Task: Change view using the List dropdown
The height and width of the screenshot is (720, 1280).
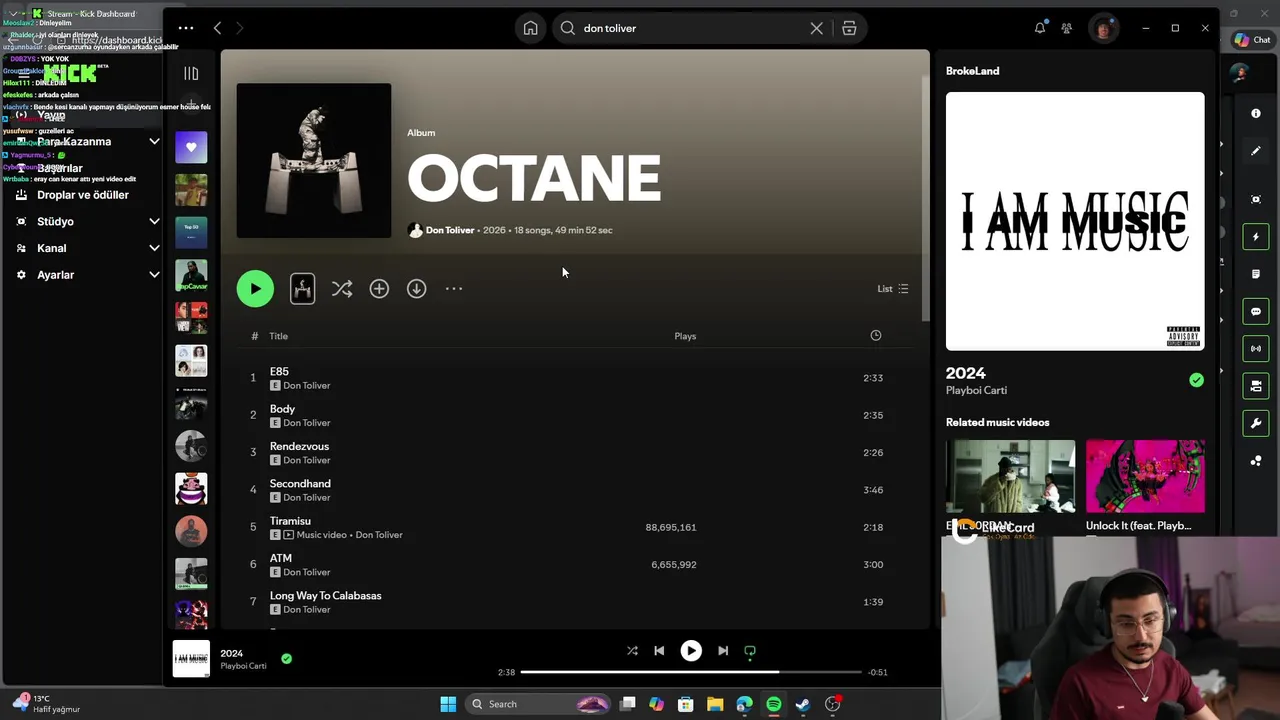Action: tap(893, 289)
